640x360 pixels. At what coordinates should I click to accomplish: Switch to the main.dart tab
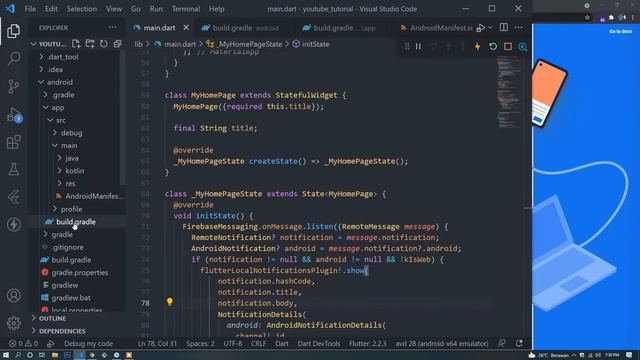point(159,28)
